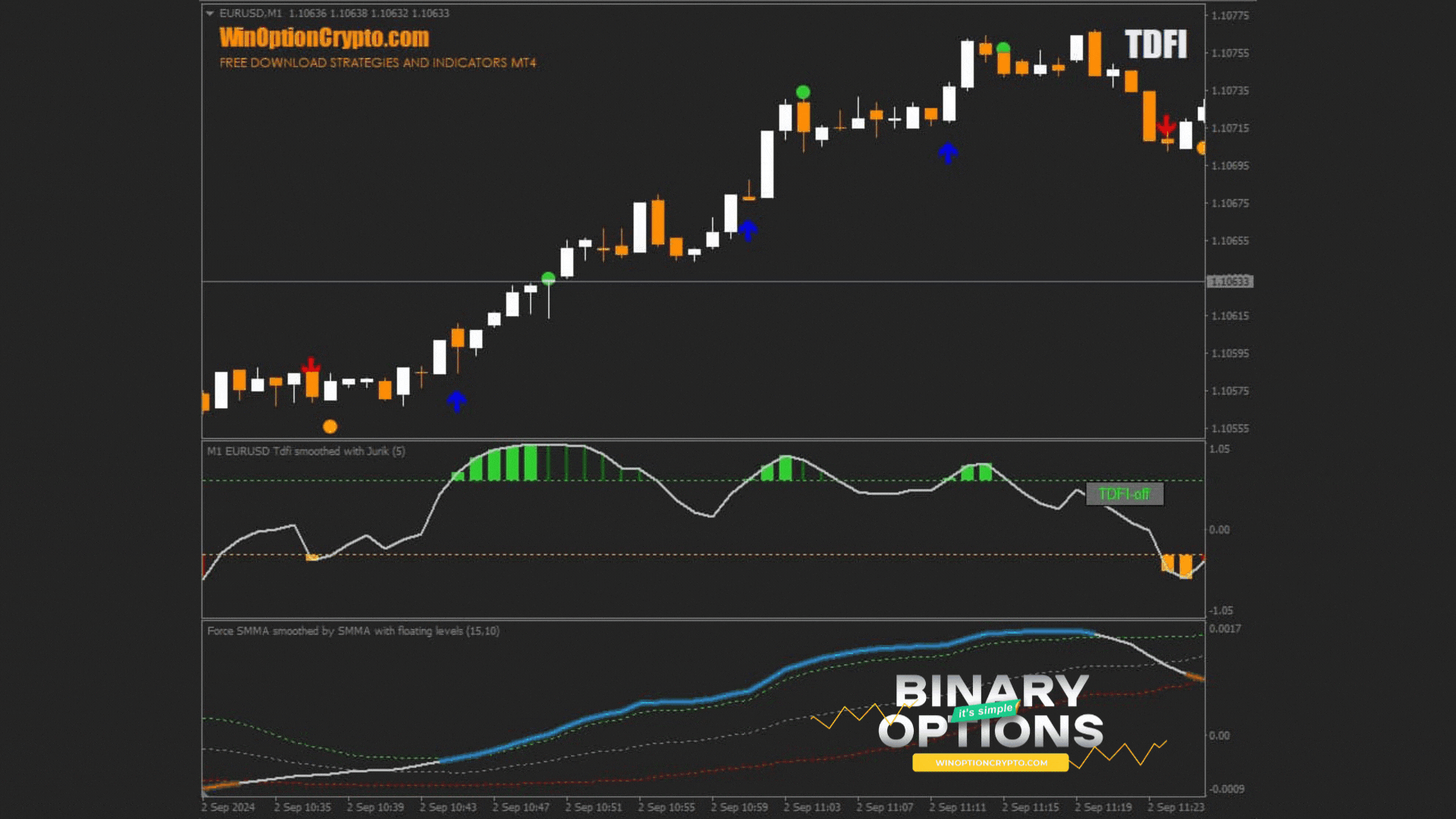Click the green dot above the 11:03 candle

(802, 93)
